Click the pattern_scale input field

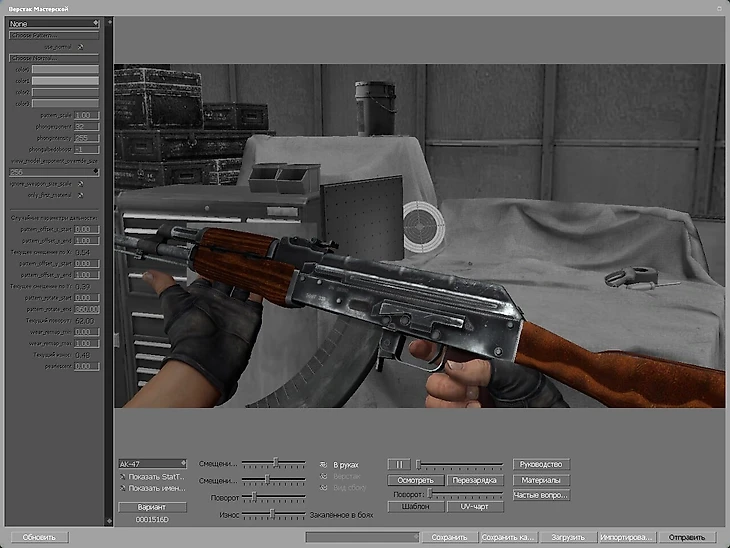[87, 116]
